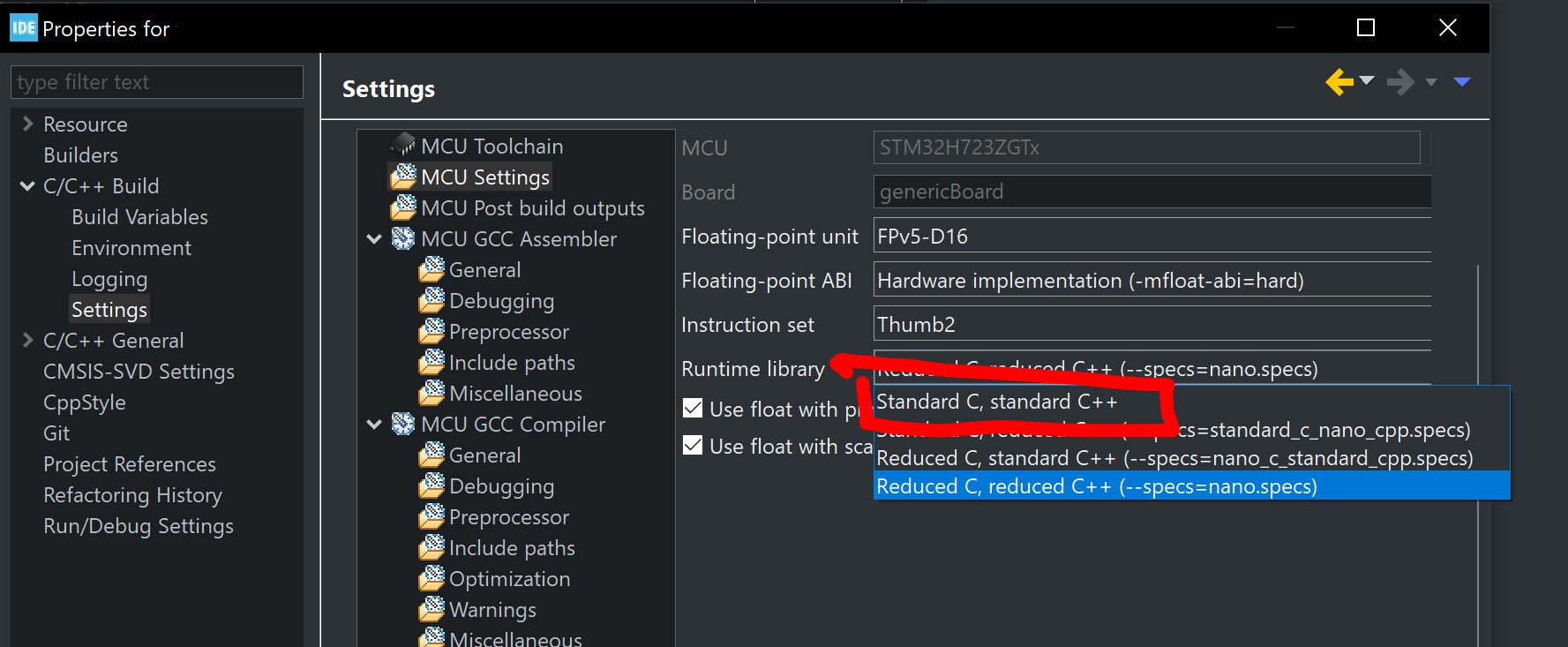Toggle the first 'Use float with' printf checkbox

[693, 408]
